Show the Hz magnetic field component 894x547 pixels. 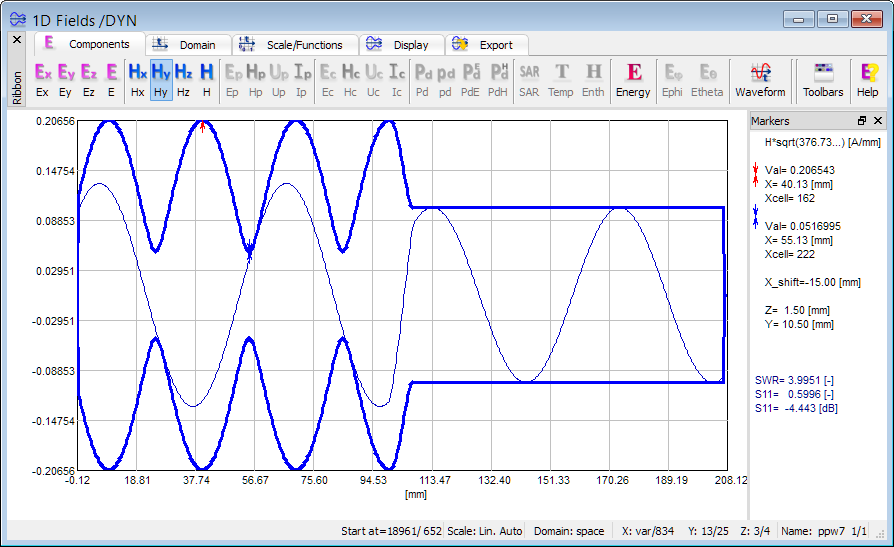[183, 80]
